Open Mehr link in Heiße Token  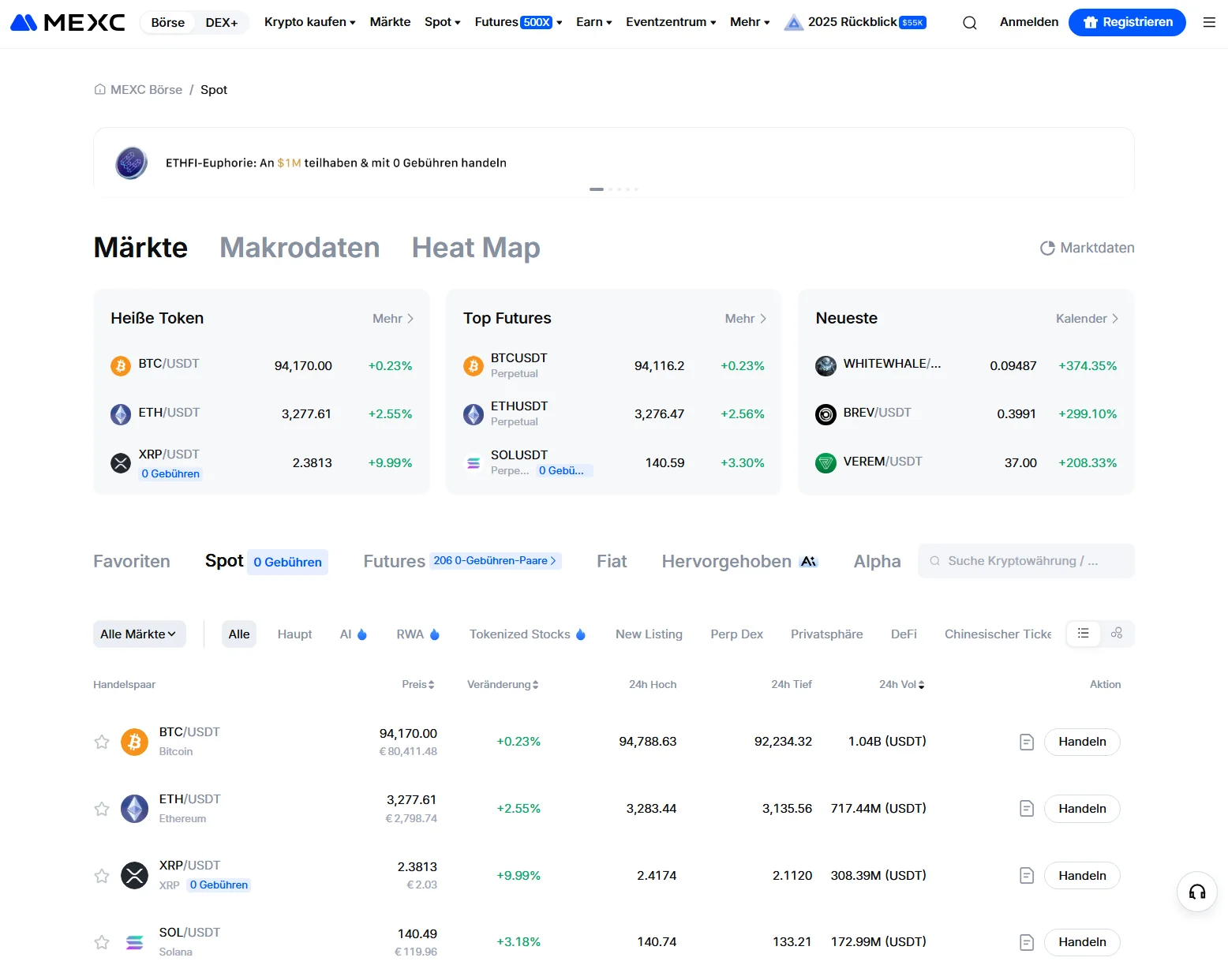[393, 319]
